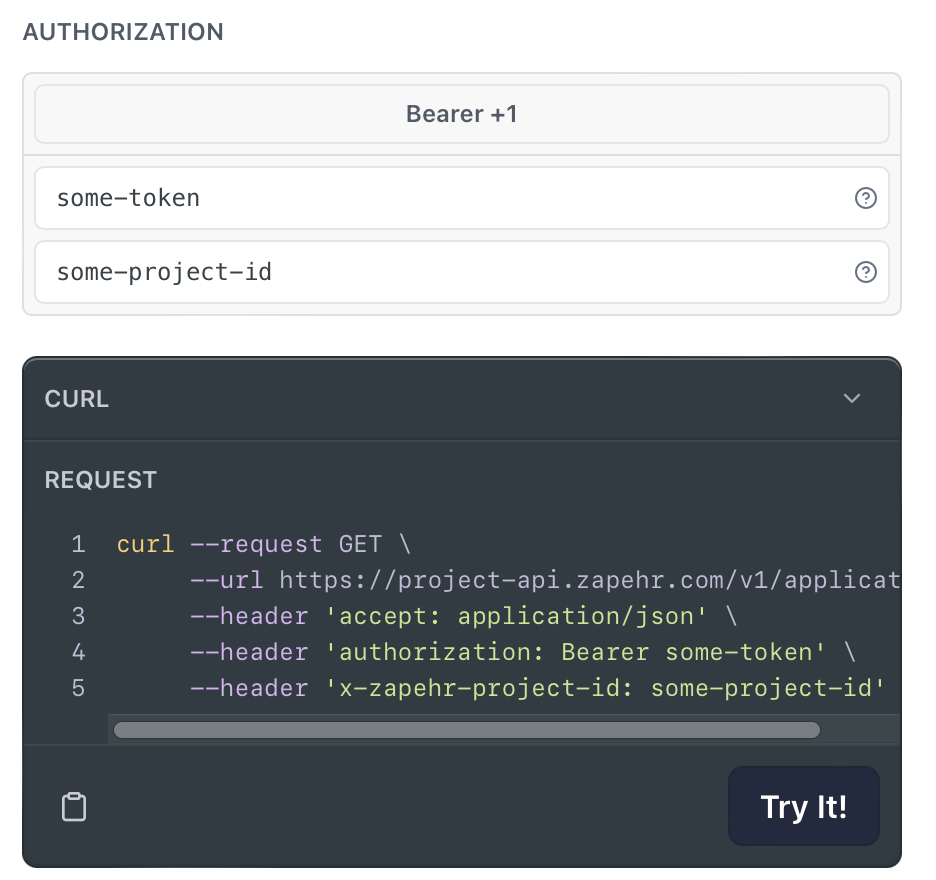Open help for the some-project-id field
The height and width of the screenshot is (880, 936).
pos(866,272)
